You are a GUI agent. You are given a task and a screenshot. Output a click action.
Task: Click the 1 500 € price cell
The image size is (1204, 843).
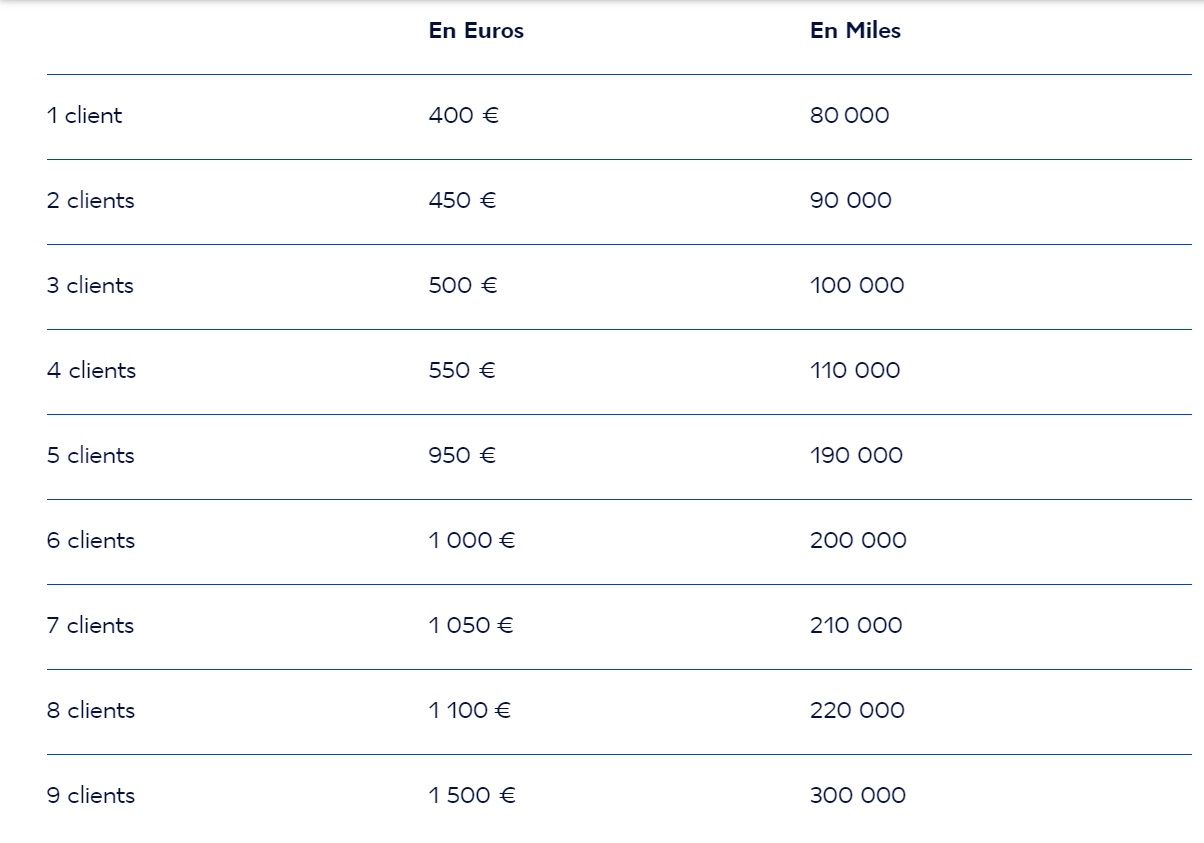coord(472,796)
